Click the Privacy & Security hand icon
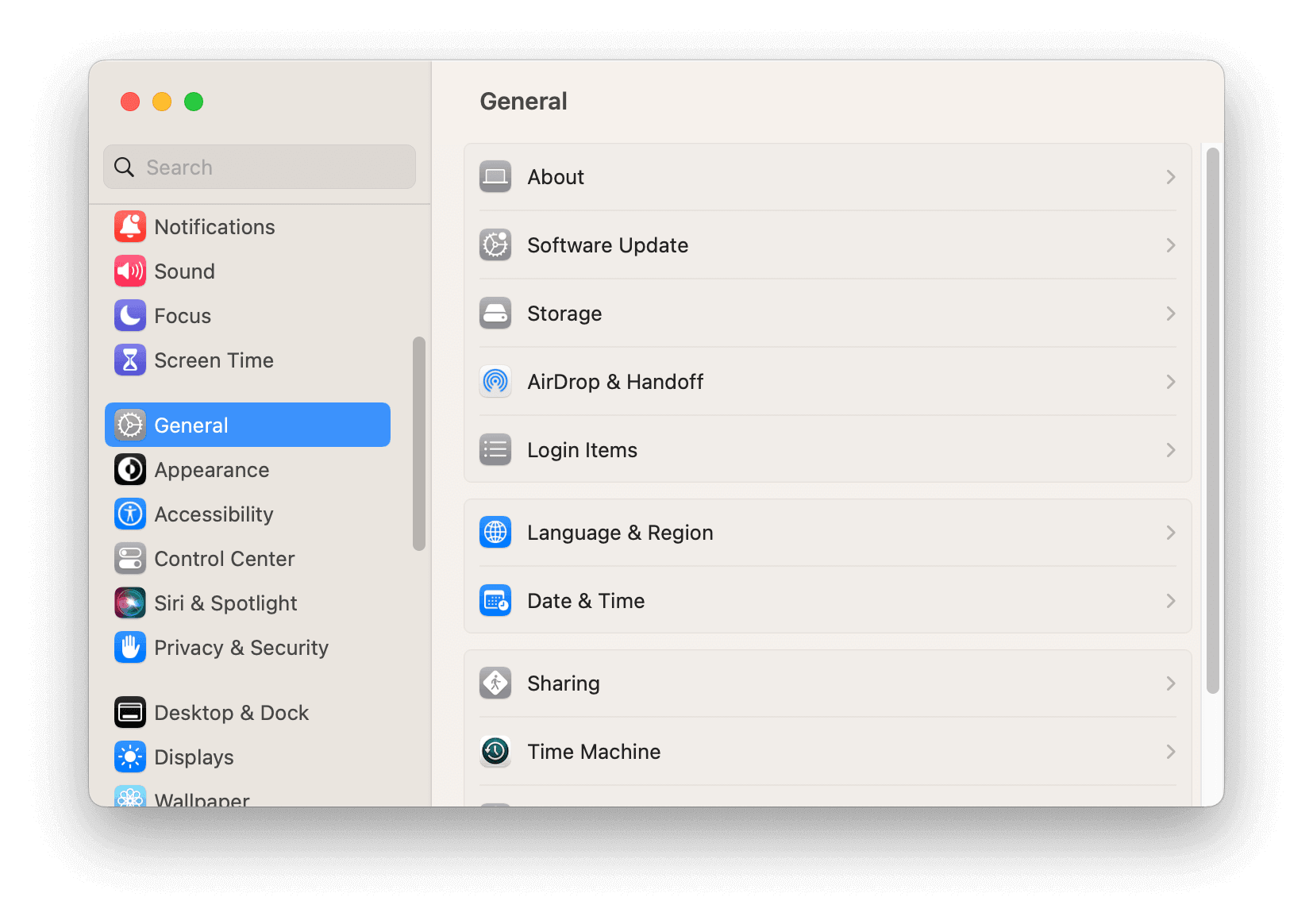The height and width of the screenshot is (924, 1313). tap(130, 648)
